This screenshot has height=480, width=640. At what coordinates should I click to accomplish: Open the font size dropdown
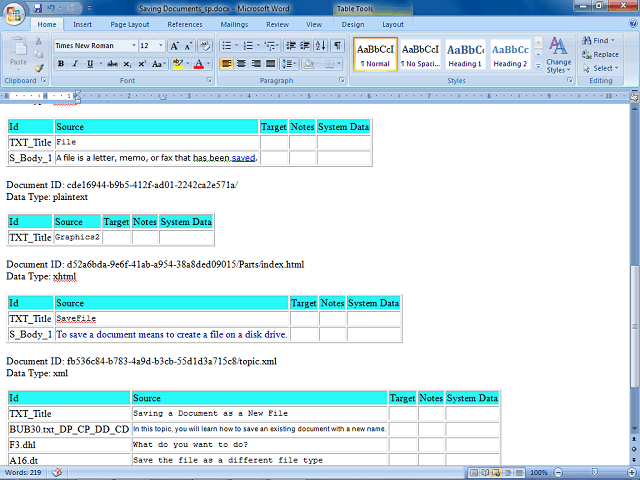point(161,46)
